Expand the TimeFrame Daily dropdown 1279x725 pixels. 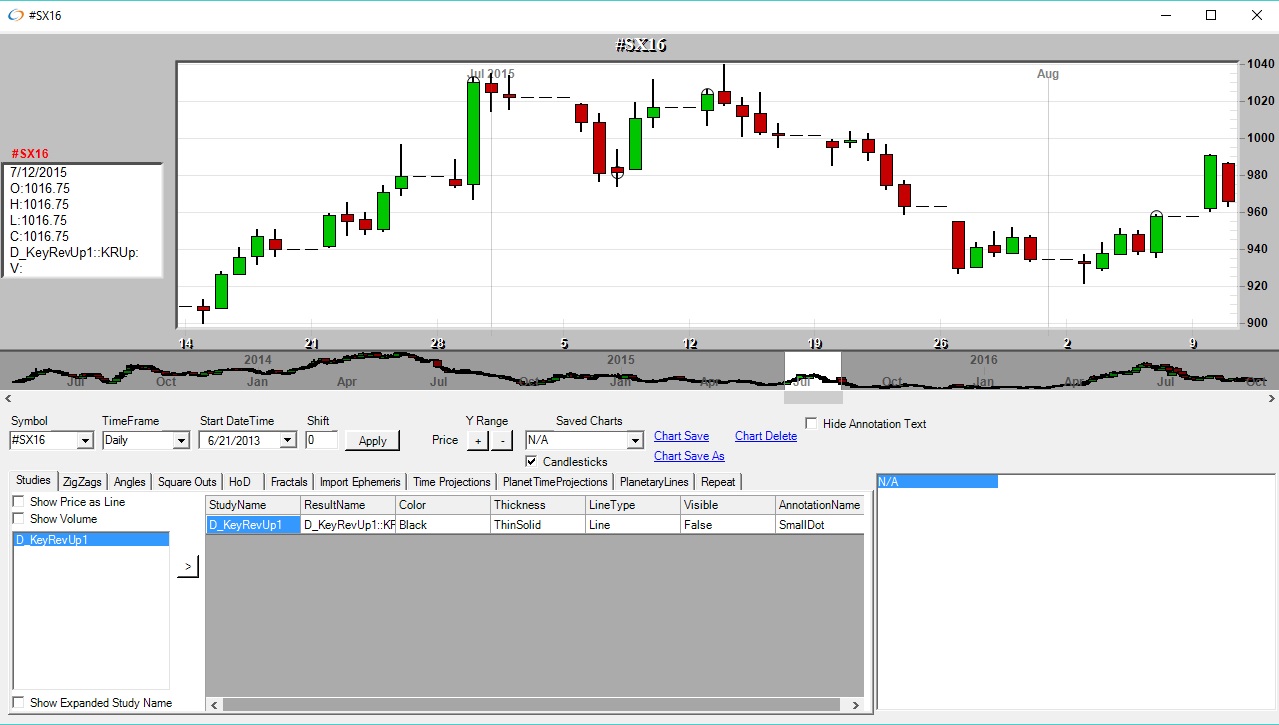181,440
